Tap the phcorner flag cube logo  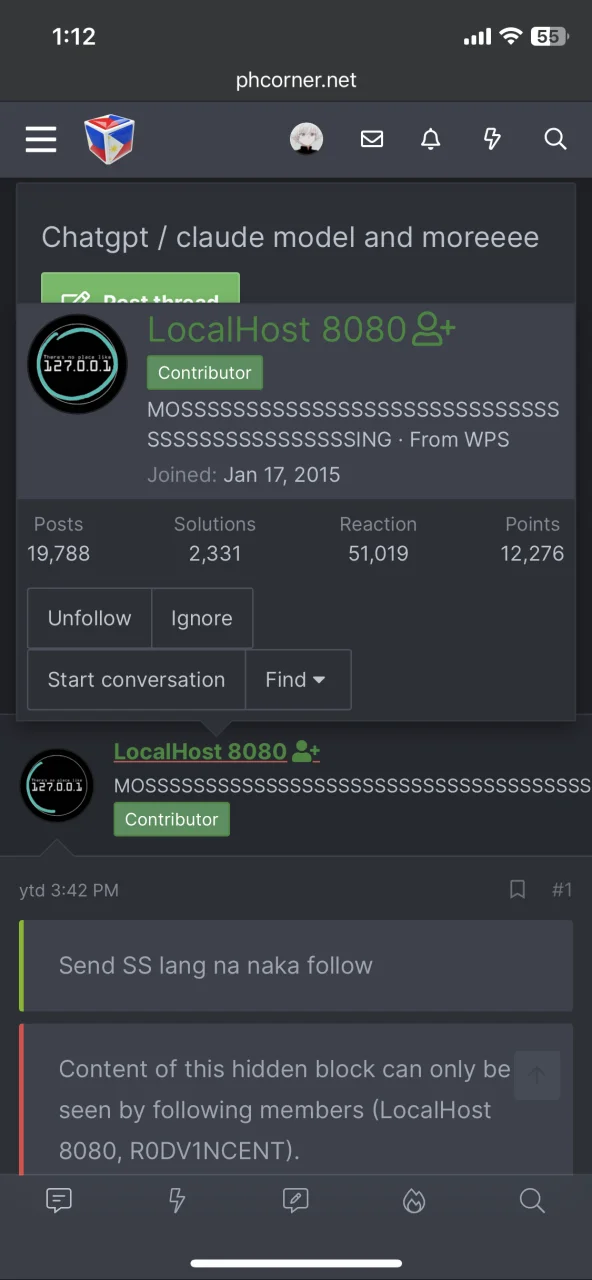coord(109,139)
